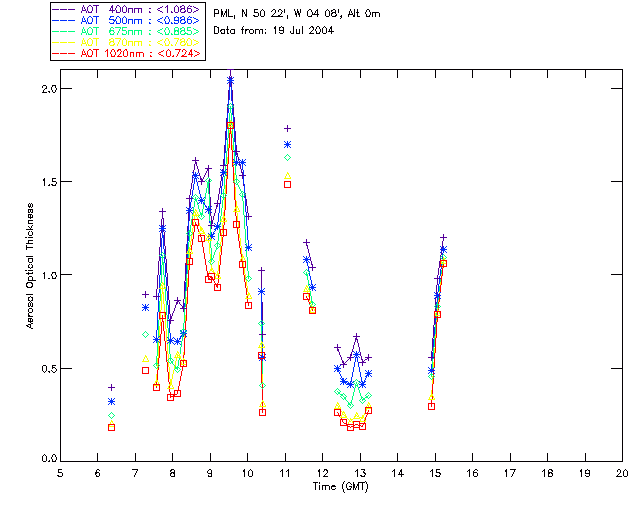This screenshot has width=640, height=512.
Task: Click the isolated yellow triangle marker above hour 11
Action: pos(287,176)
